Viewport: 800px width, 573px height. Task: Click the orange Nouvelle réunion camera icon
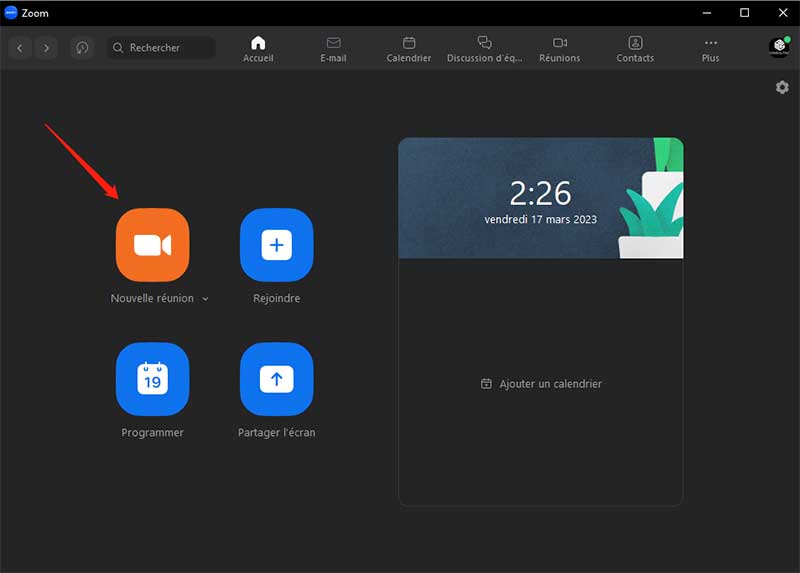(x=152, y=245)
